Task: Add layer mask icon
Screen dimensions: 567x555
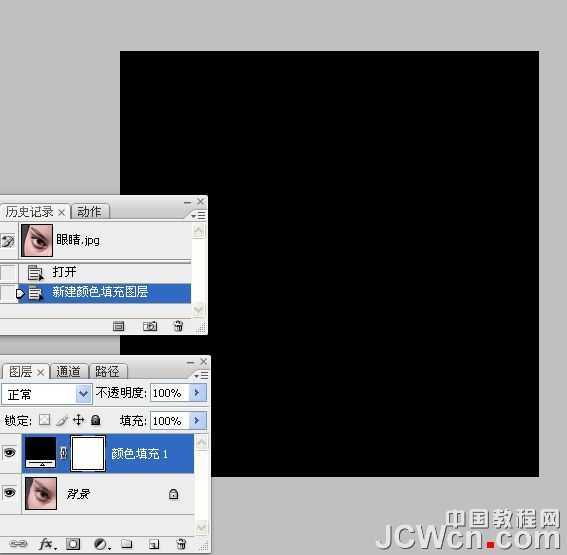Action: point(73,543)
